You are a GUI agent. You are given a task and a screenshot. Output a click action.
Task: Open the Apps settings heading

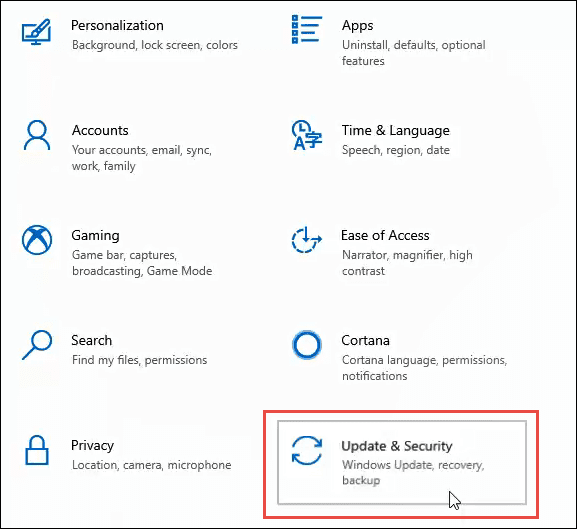point(357,25)
